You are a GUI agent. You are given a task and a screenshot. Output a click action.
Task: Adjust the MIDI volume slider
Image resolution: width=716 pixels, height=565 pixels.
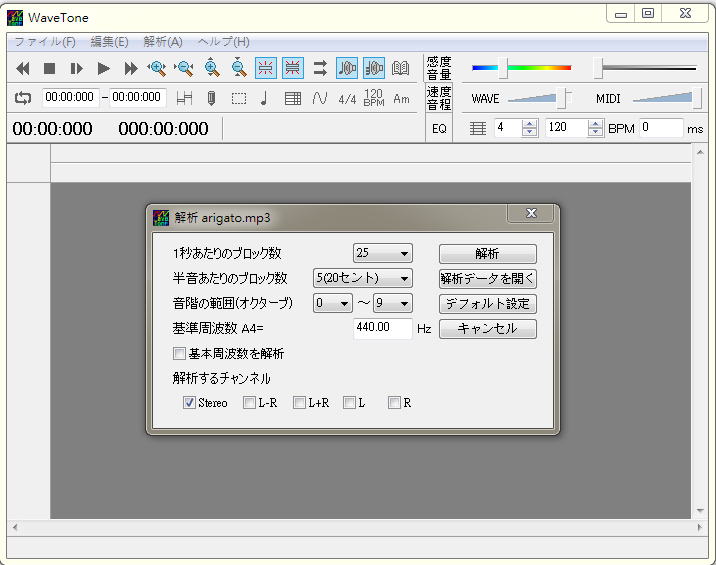coord(697,98)
